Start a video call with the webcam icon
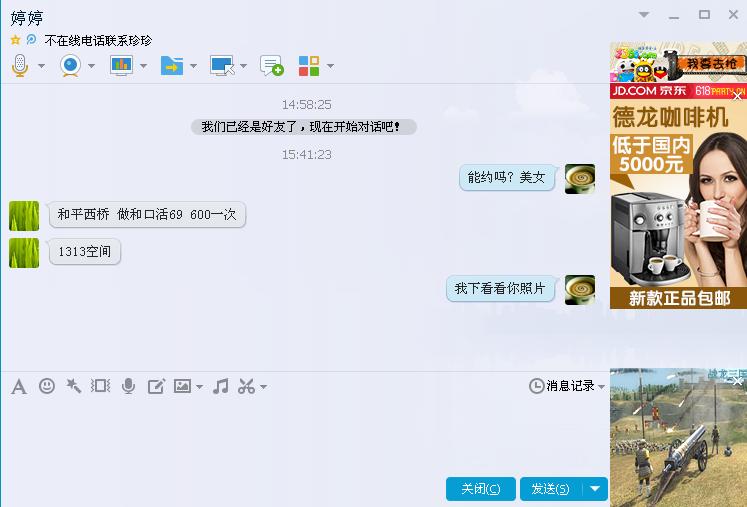 (71, 66)
